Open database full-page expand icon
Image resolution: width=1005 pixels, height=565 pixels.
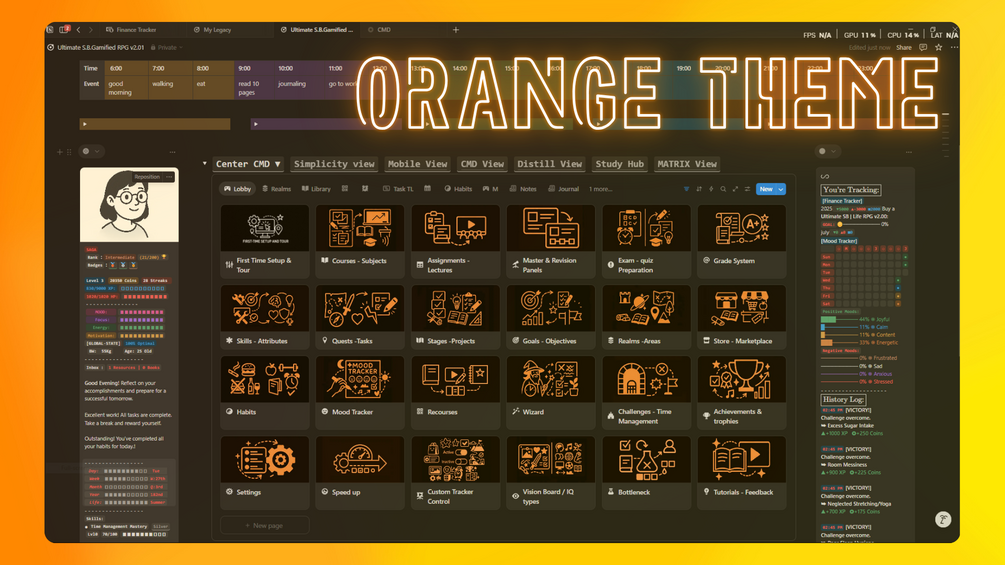tap(735, 189)
